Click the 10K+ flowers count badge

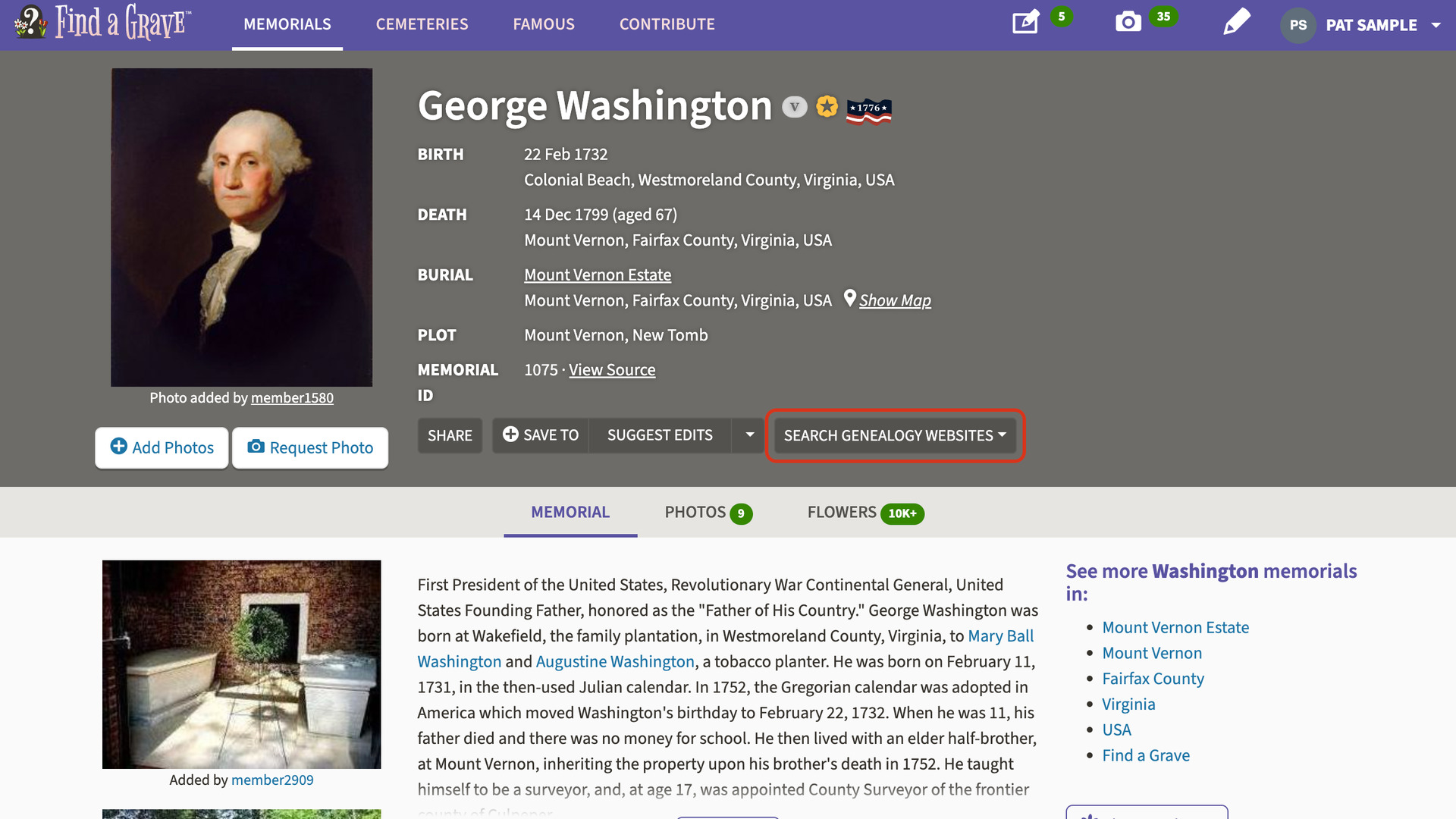coord(902,513)
